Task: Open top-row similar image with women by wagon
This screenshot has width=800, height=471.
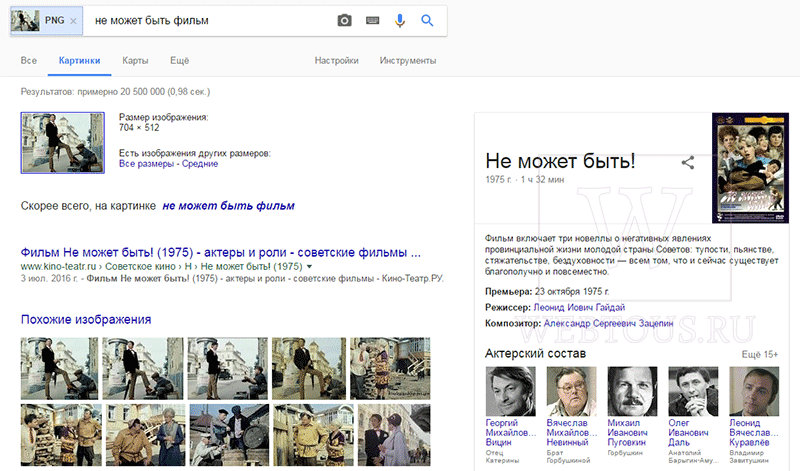Action: click(390, 368)
